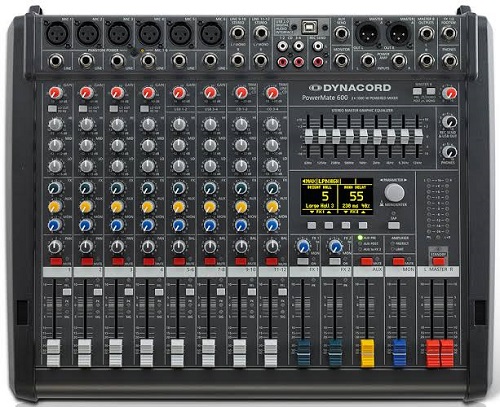Click the AUX SEND output jack
The image size is (500, 407).
342,33
